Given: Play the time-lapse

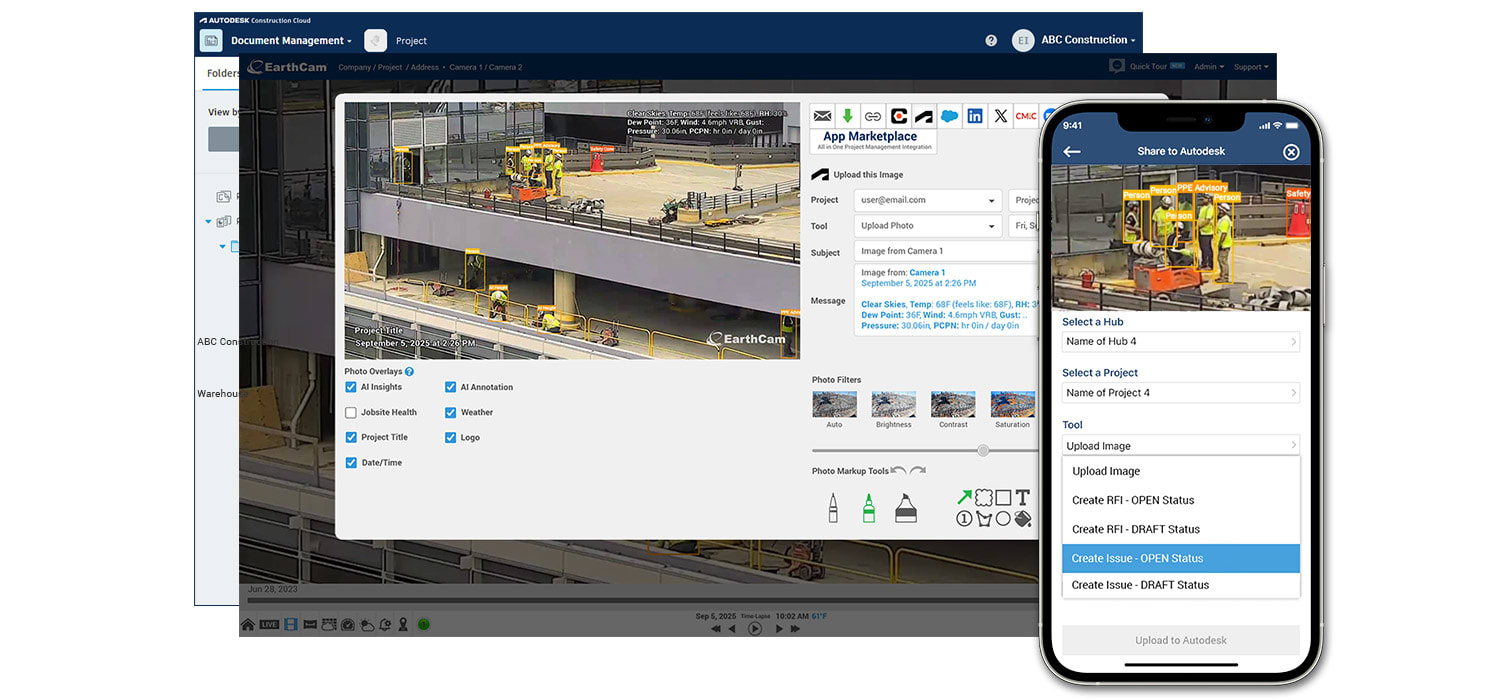Looking at the screenshot, I should coord(755,629).
